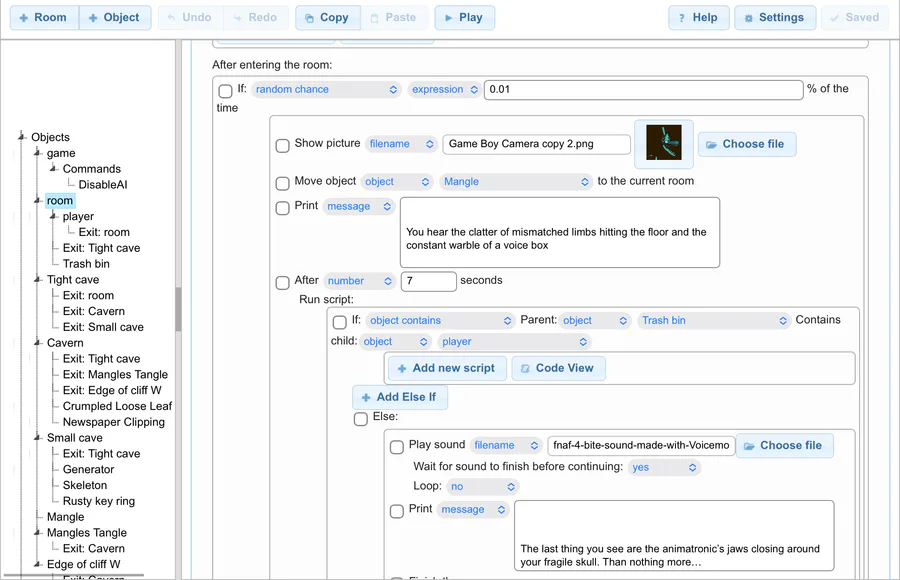Add a new Object
The image size is (900, 580).
coord(115,18)
